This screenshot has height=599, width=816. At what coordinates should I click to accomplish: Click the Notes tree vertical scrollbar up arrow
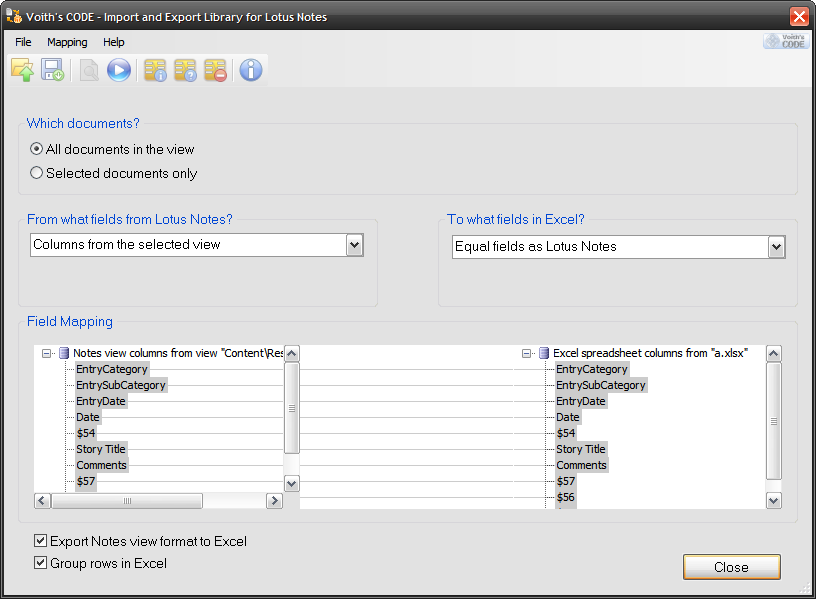(x=292, y=354)
